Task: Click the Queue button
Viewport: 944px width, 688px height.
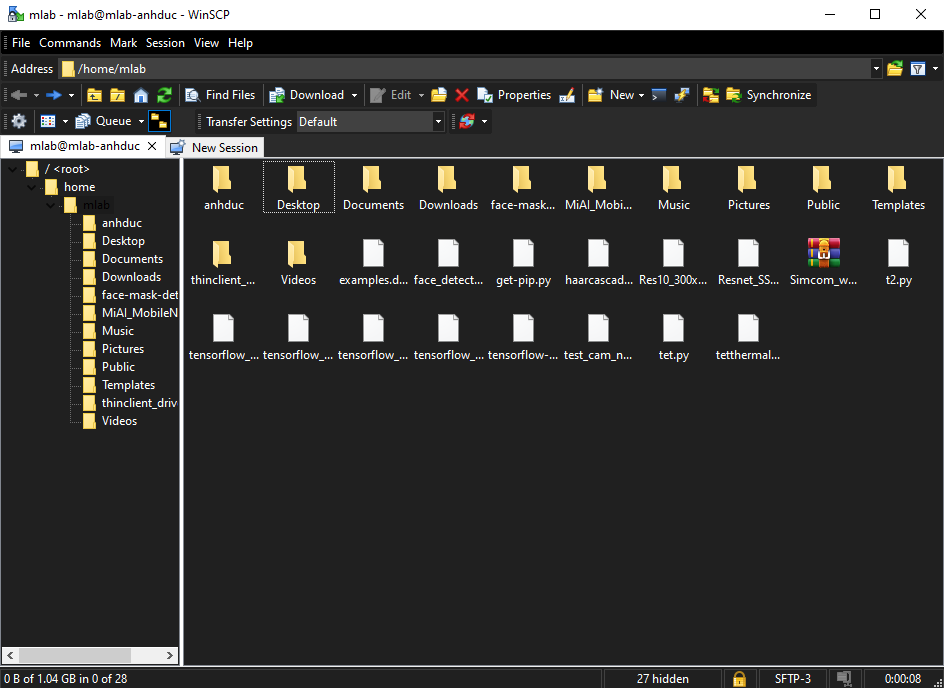Action: [104, 122]
